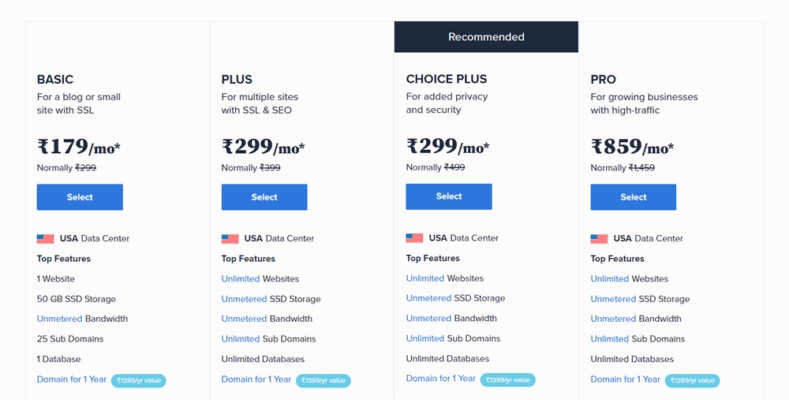Open Domain for 1 Year link in BASIC
Image resolution: width=789 pixels, height=400 pixels.
(x=71, y=379)
